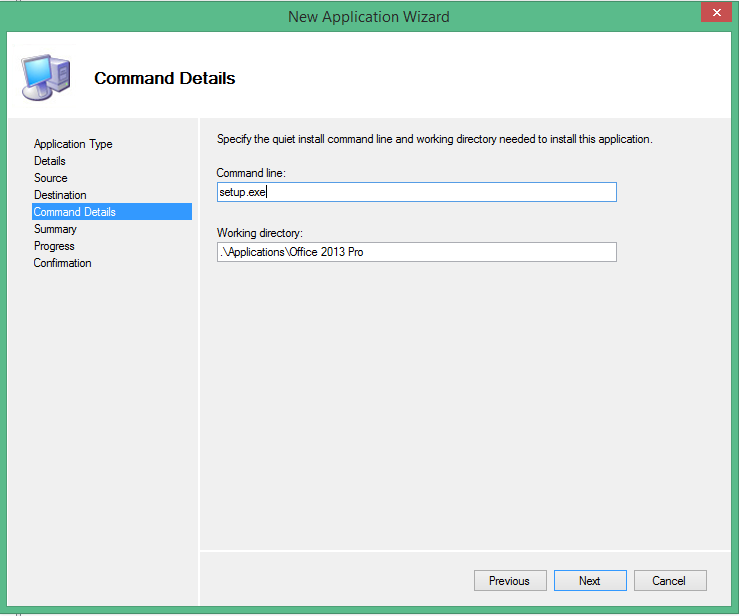
Task: Select Application Type step in sidebar
Action: click(73, 144)
